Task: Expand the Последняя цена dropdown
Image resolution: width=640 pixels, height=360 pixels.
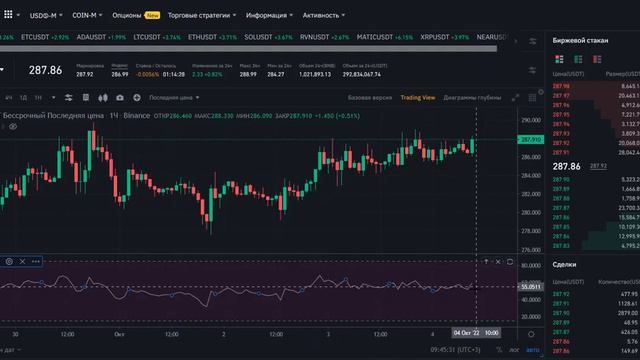Action: tap(174, 98)
